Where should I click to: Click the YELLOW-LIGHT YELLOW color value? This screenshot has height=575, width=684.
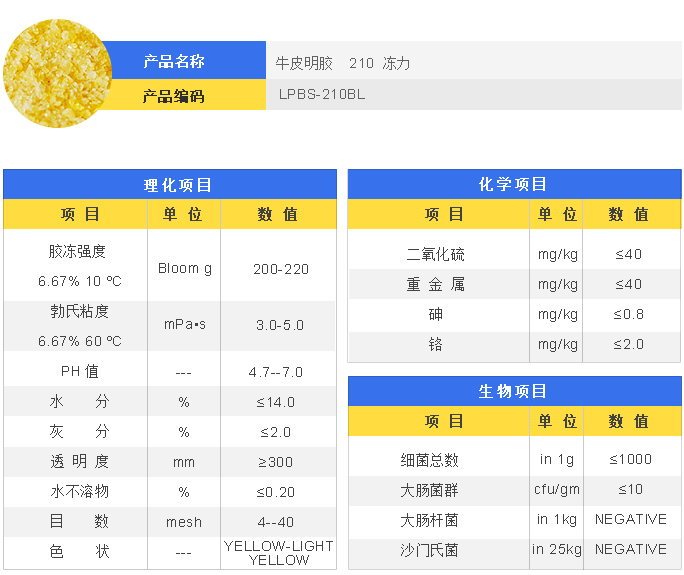(279, 552)
